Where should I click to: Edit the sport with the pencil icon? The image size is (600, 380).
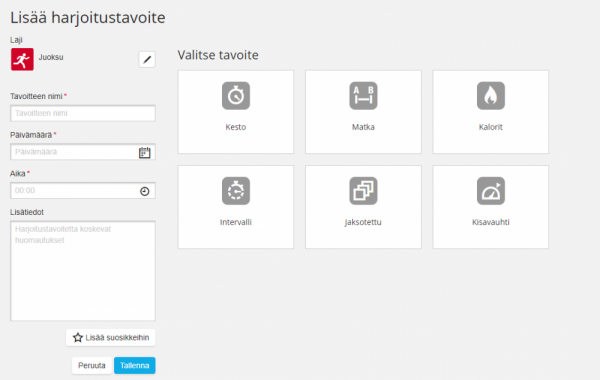147,59
